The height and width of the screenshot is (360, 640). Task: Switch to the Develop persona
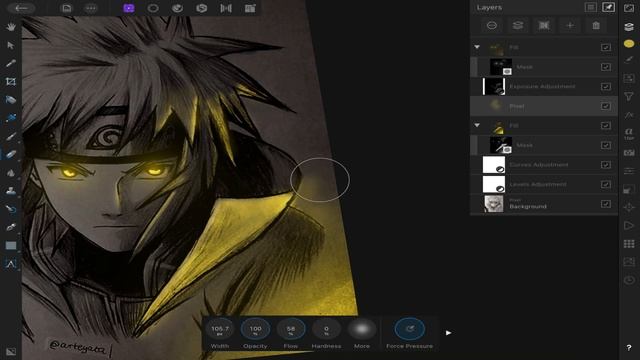[201, 8]
